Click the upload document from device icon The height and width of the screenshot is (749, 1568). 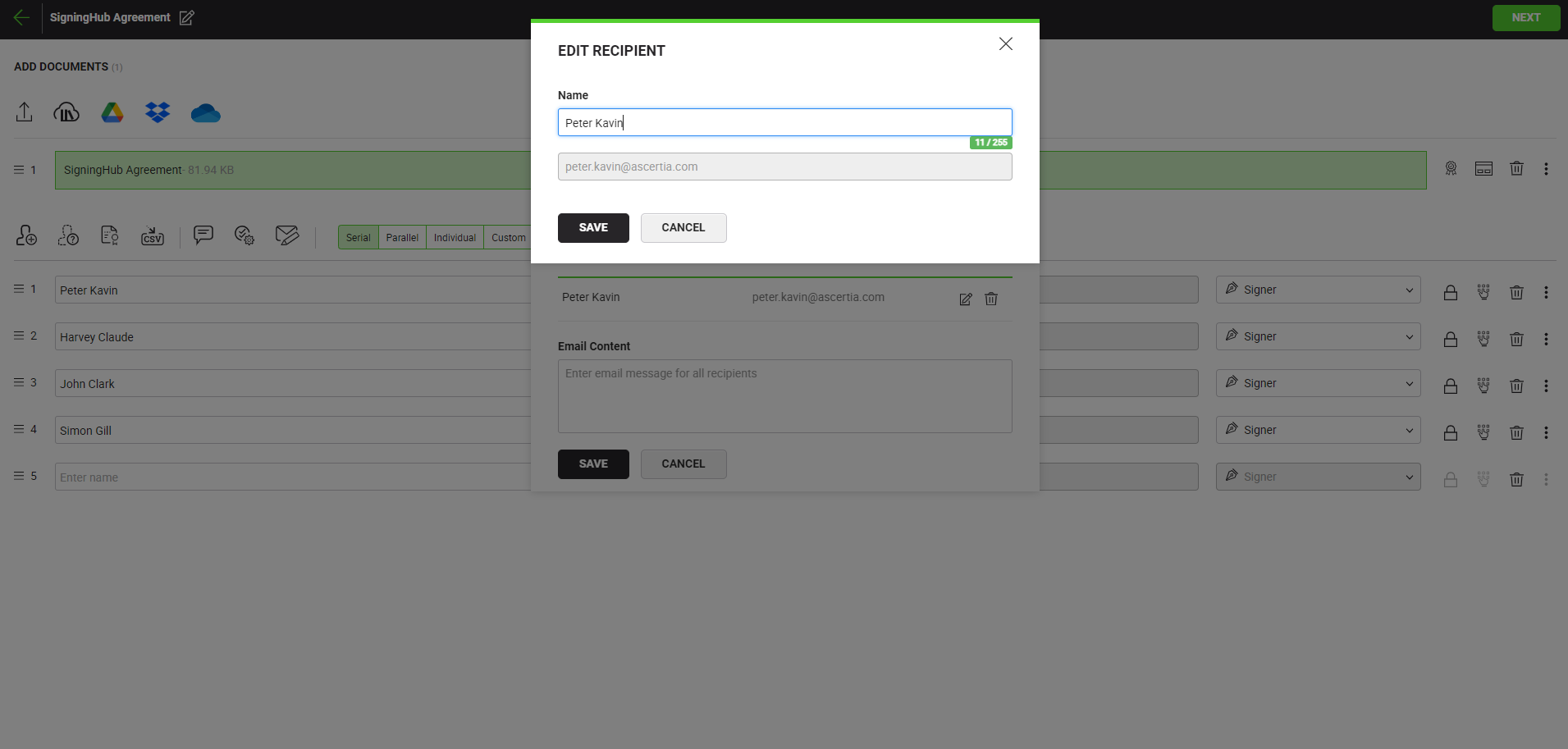25,112
